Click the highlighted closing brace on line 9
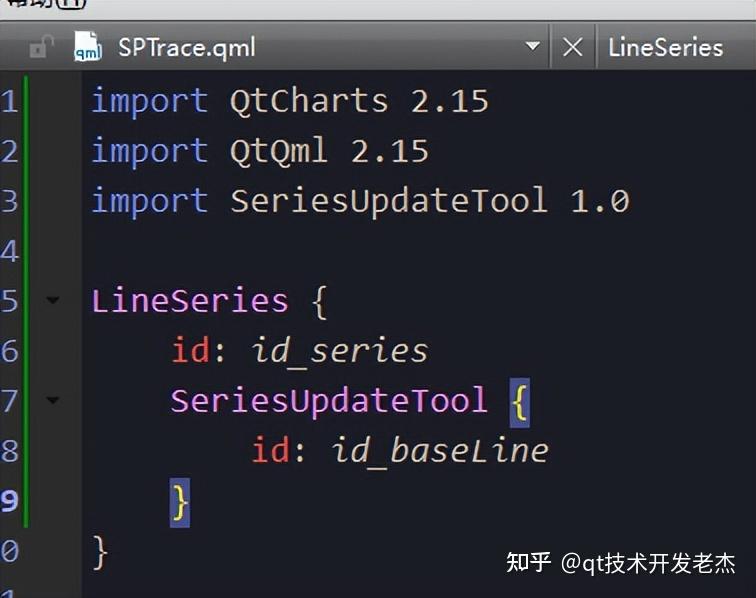 point(180,500)
